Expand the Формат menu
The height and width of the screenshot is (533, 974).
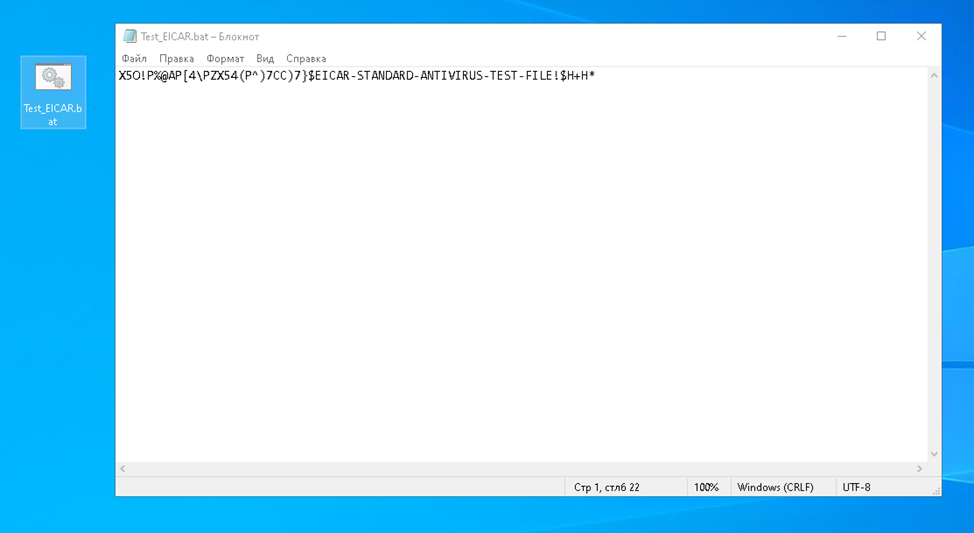coord(225,59)
